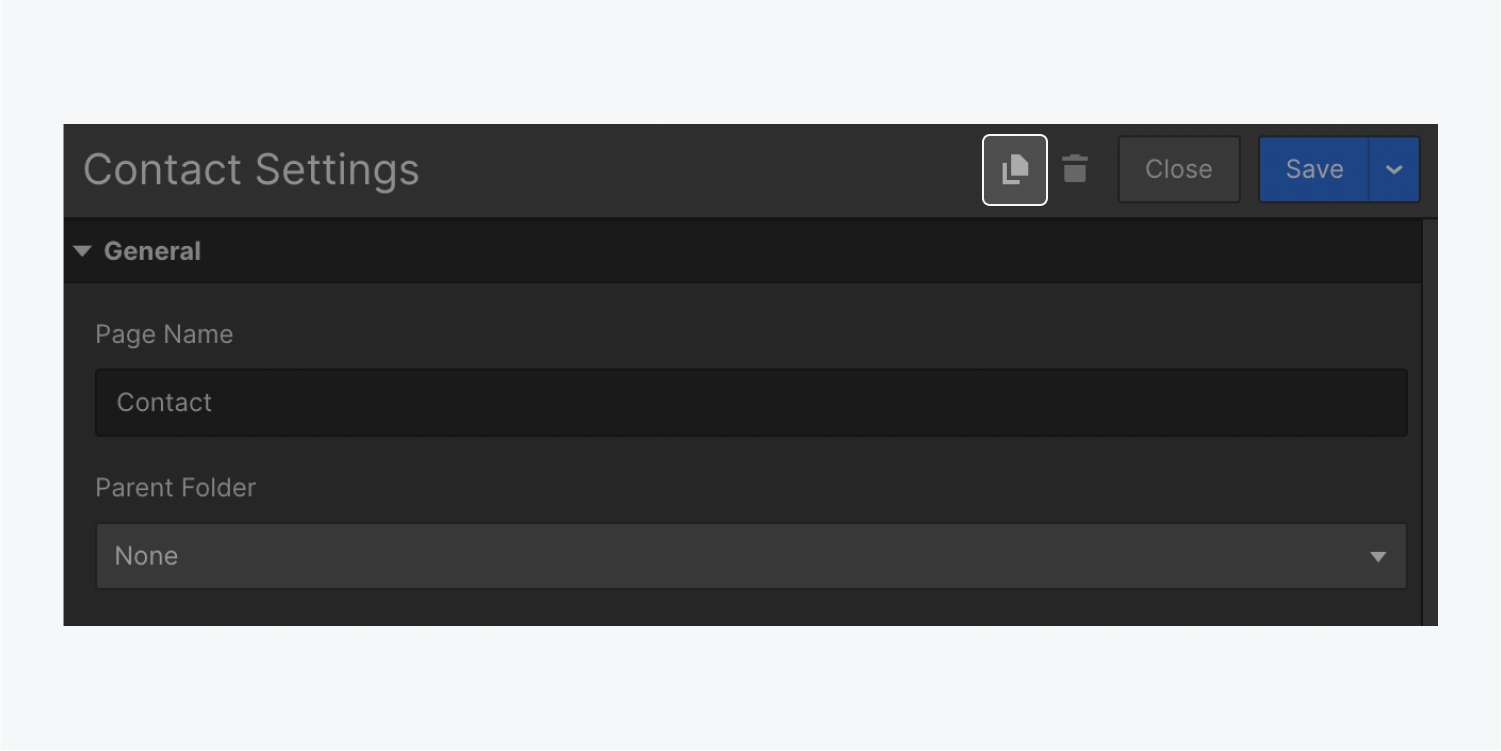
Task: Close the Contact Settings panel
Action: tap(1179, 170)
